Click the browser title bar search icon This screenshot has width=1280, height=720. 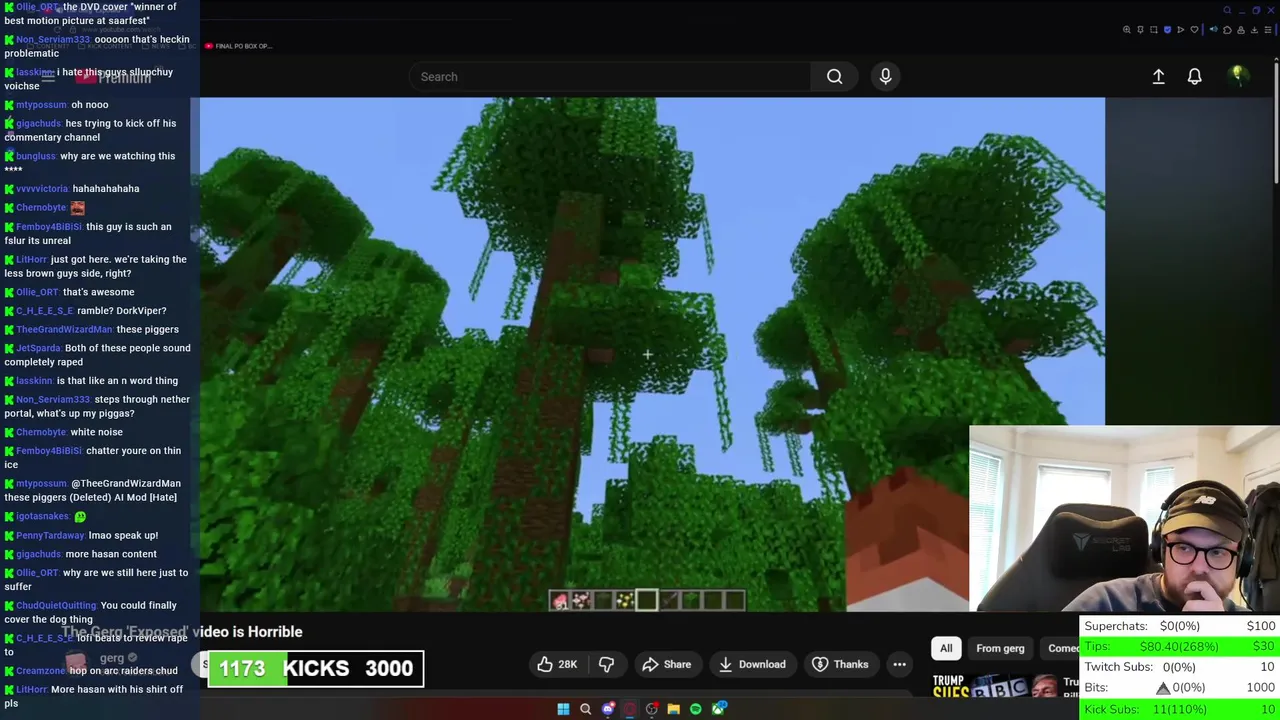tap(1227, 10)
